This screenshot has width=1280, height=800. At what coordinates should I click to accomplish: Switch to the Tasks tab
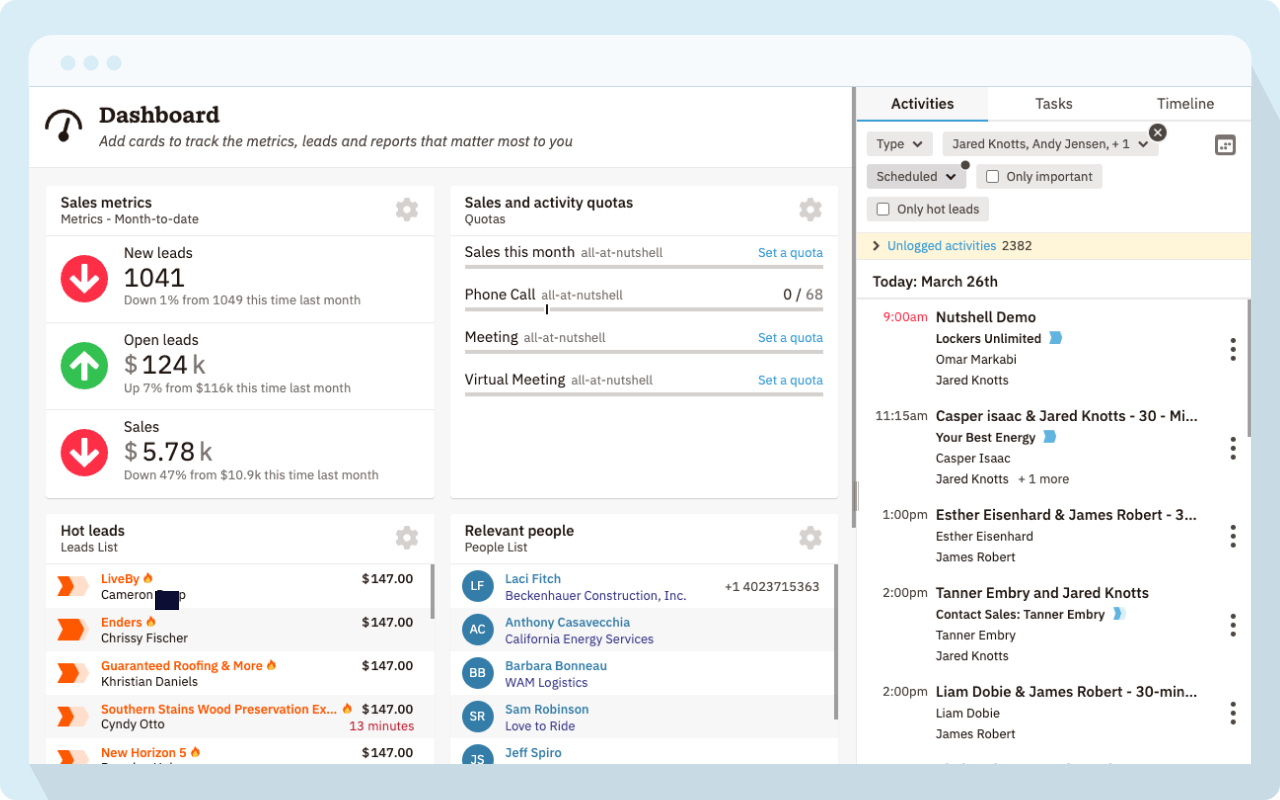(x=1053, y=104)
